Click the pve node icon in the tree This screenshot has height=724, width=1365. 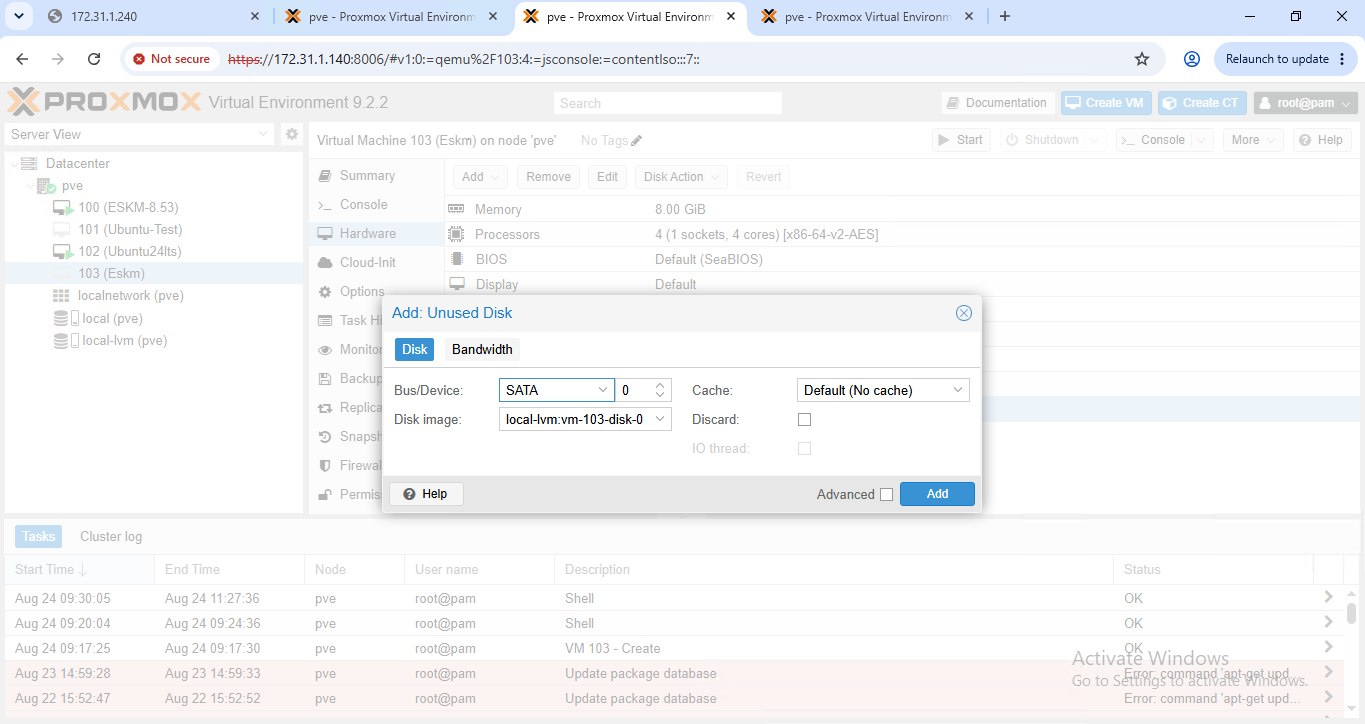(47, 186)
